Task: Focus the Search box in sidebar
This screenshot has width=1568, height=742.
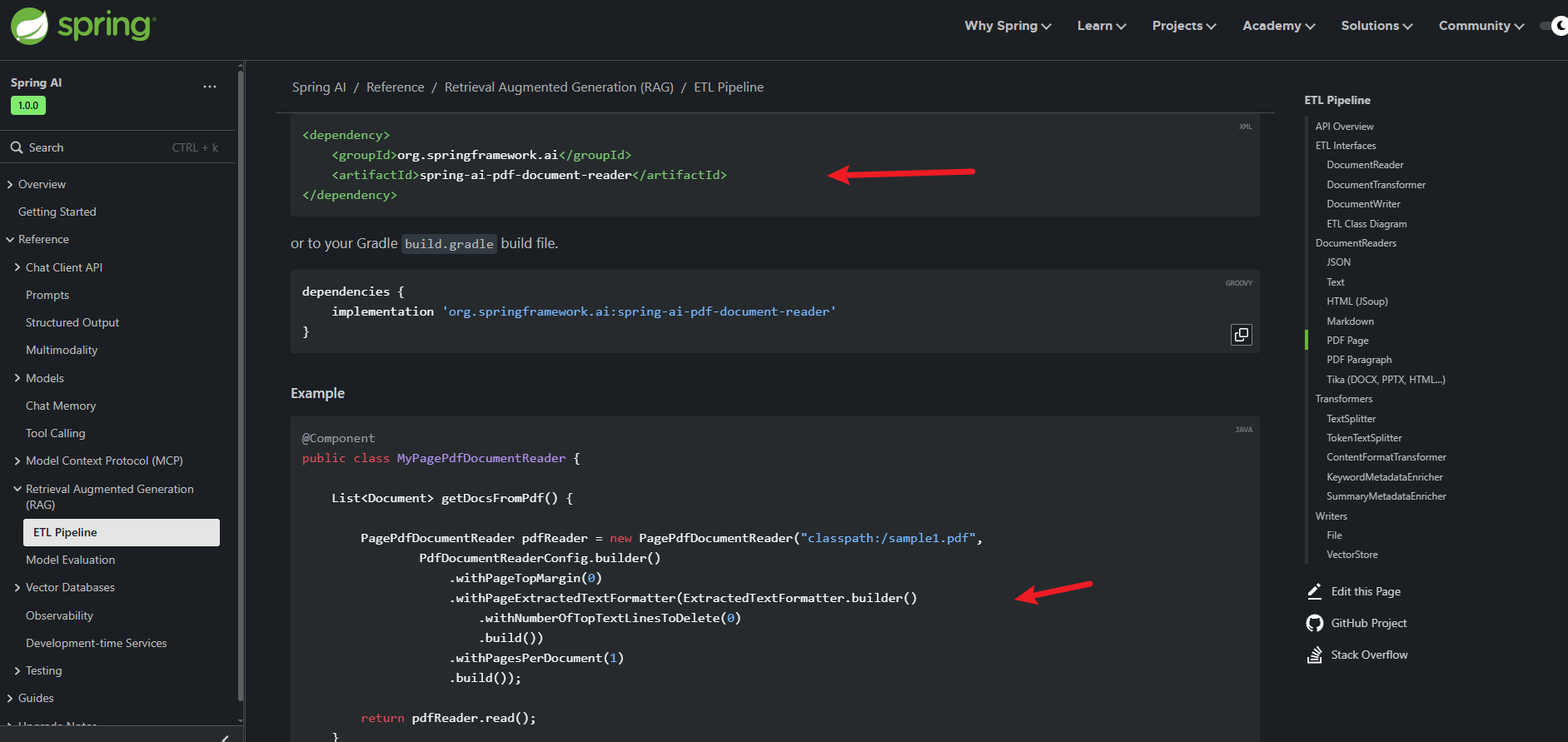Action: 117,147
